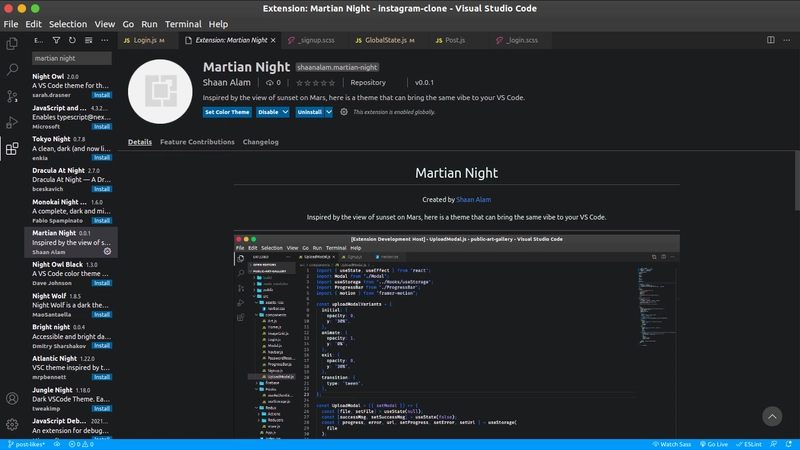Select the Changelog tab
Viewport: 800px width, 450px height.
pyautogui.click(x=260, y=142)
